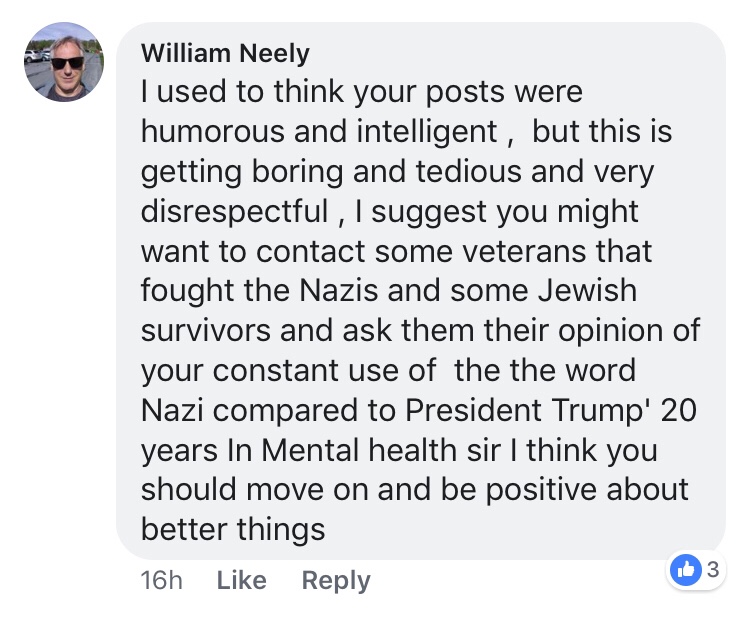Click the number 3 beside thumbs-up
This screenshot has height=620, width=750.
[x=712, y=570]
